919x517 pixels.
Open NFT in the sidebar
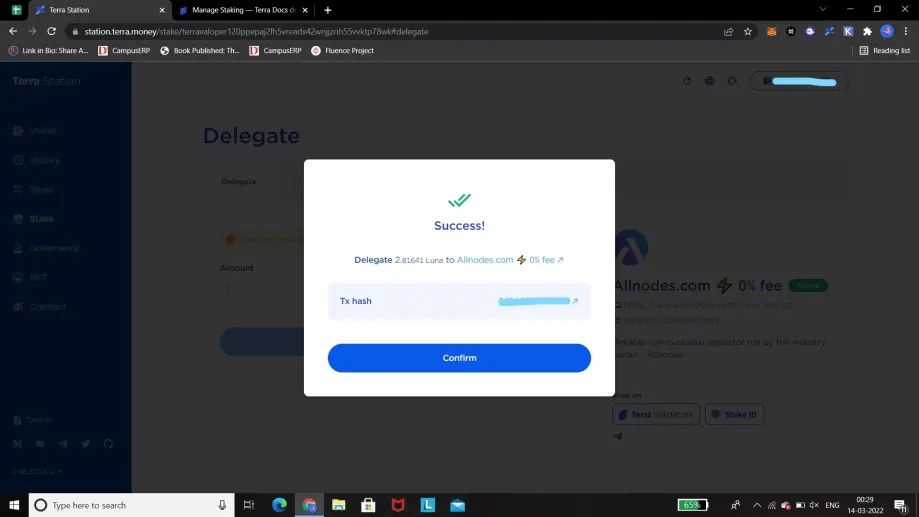tap(30, 277)
